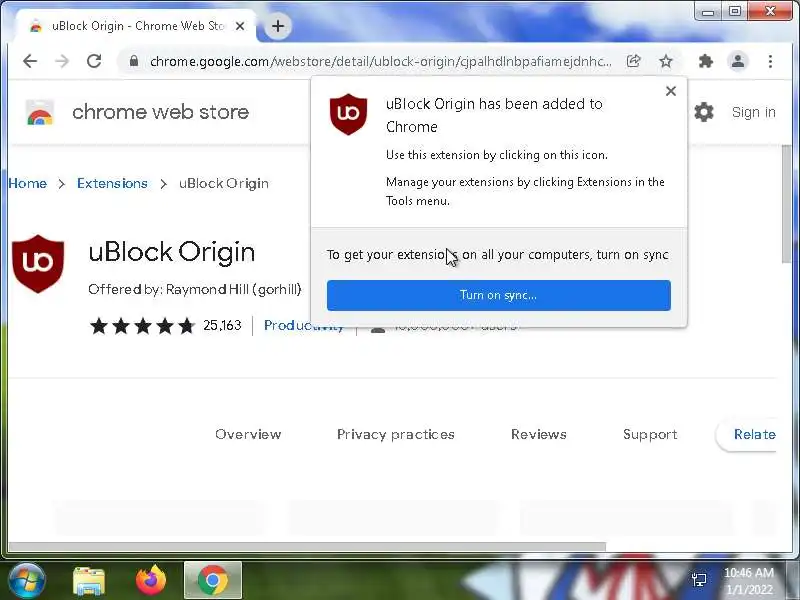Viewport: 800px width, 600px height.
Task: Switch to the Overview tab
Action: [248, 434]
